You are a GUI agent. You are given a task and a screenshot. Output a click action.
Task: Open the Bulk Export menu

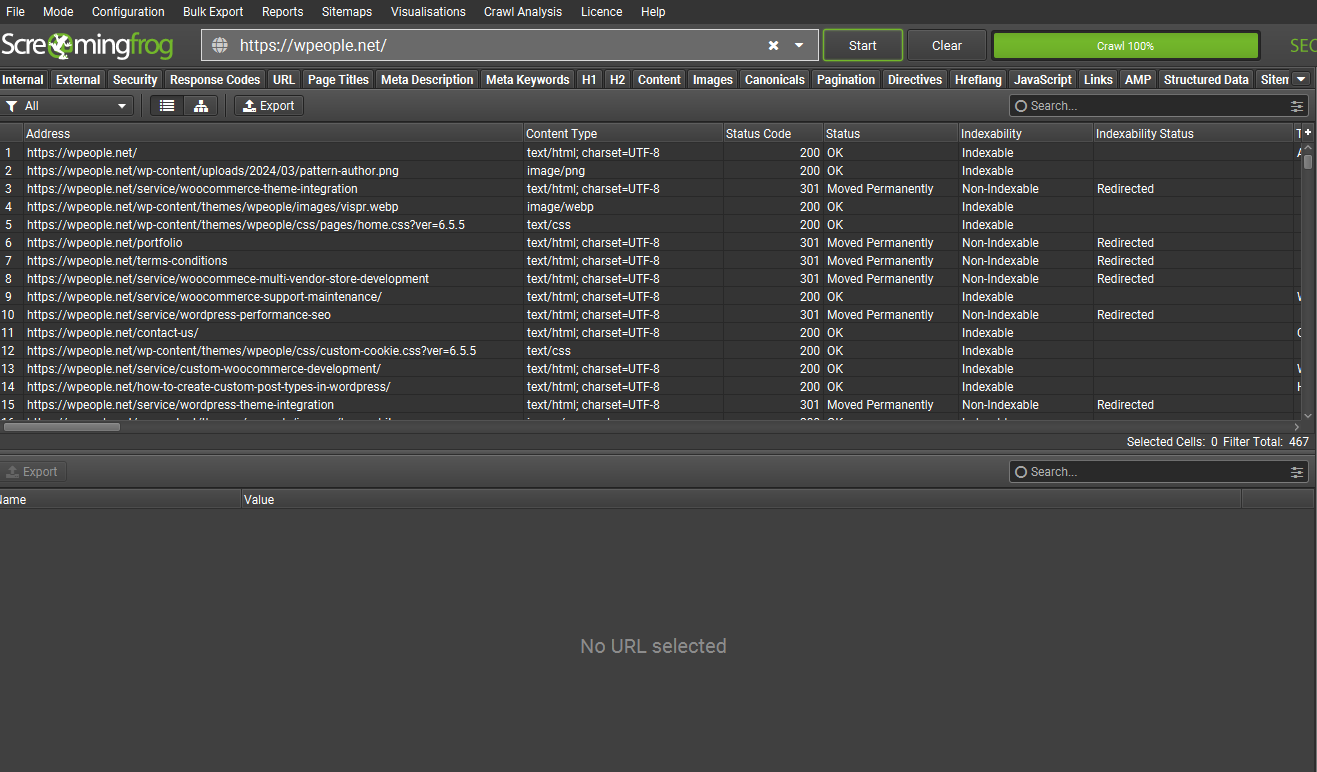tap(213, 12)
